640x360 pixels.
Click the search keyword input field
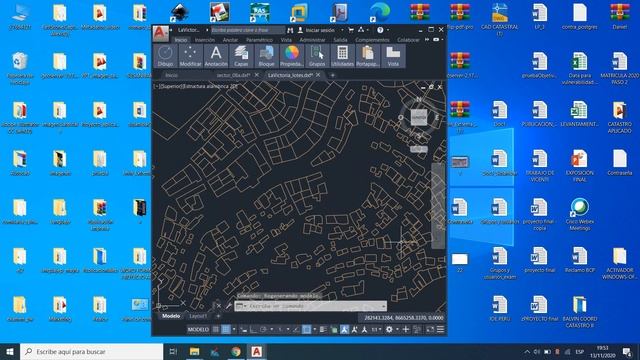coord(247,30)
